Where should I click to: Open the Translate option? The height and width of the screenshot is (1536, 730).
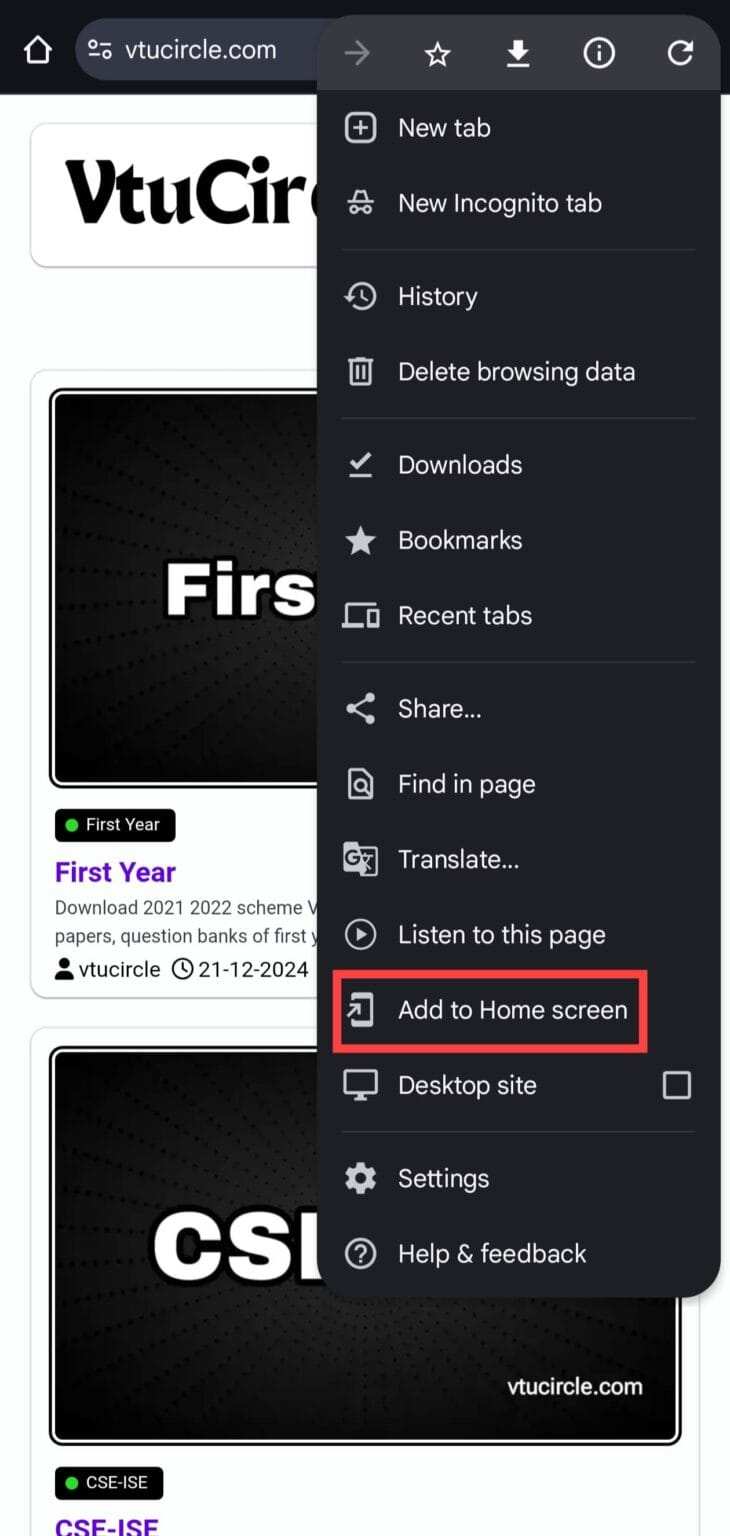(x=518, y=859)
